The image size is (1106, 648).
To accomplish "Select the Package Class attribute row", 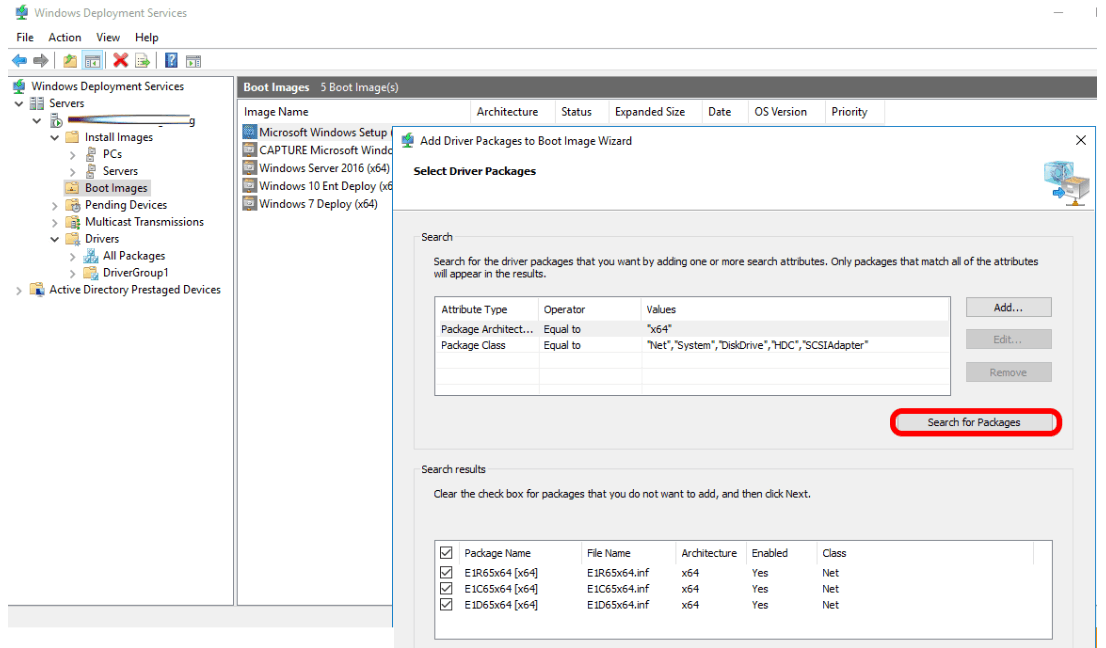I will coord(691,345).
